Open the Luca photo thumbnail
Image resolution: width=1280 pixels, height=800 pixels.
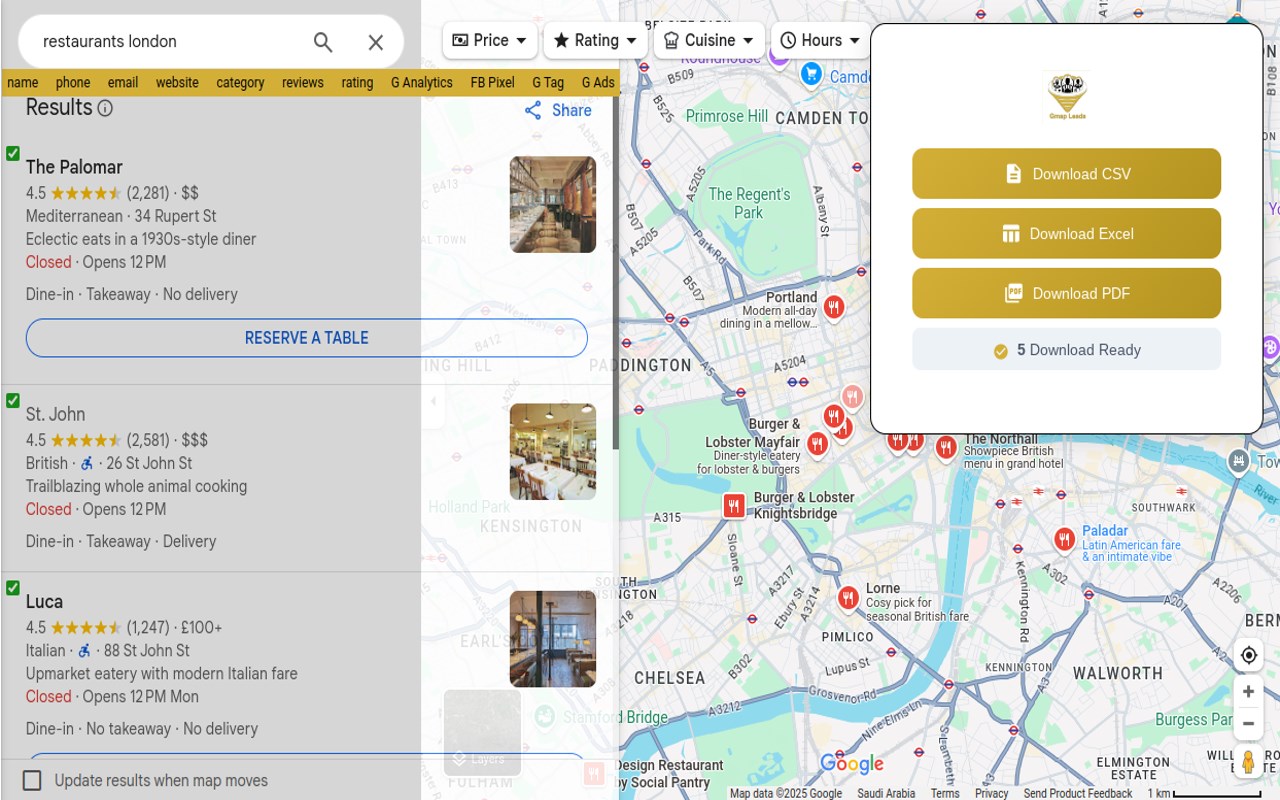click(x=553, y=639)
